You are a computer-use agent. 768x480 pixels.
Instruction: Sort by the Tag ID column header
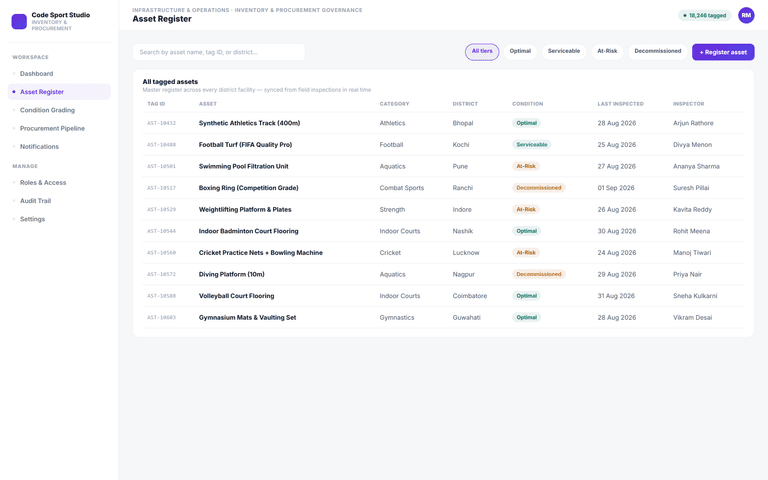pyautogui.click(x=156, y=104)
